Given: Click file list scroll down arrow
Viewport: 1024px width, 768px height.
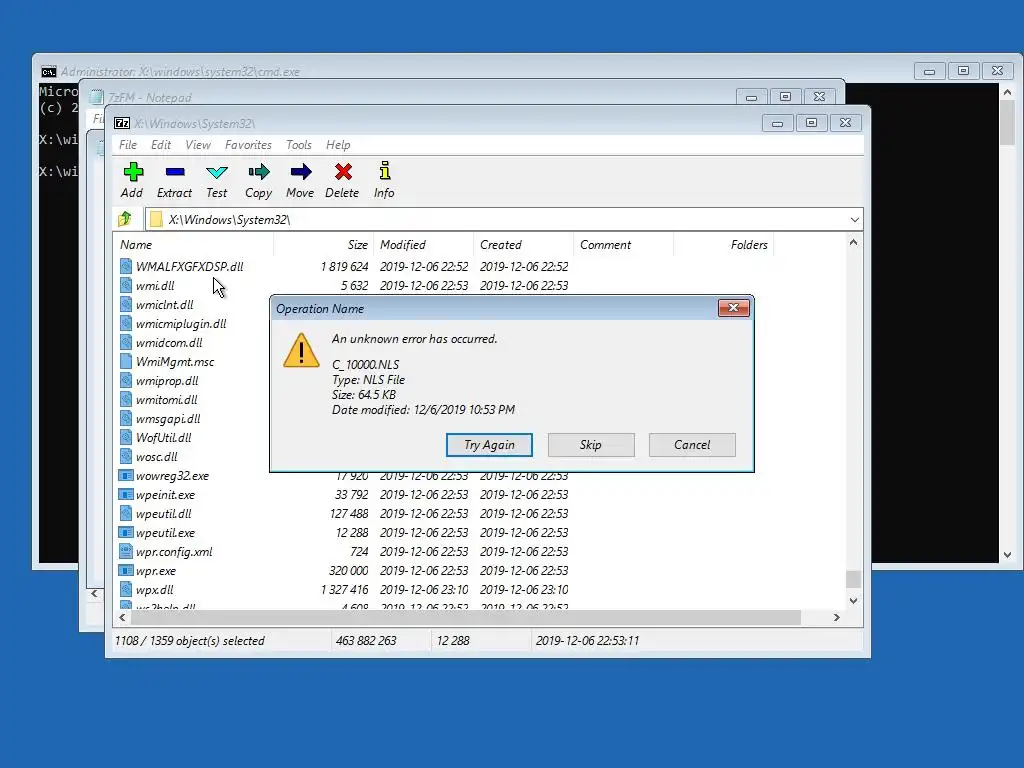Looking at the screenshot, I should (853, 600).
